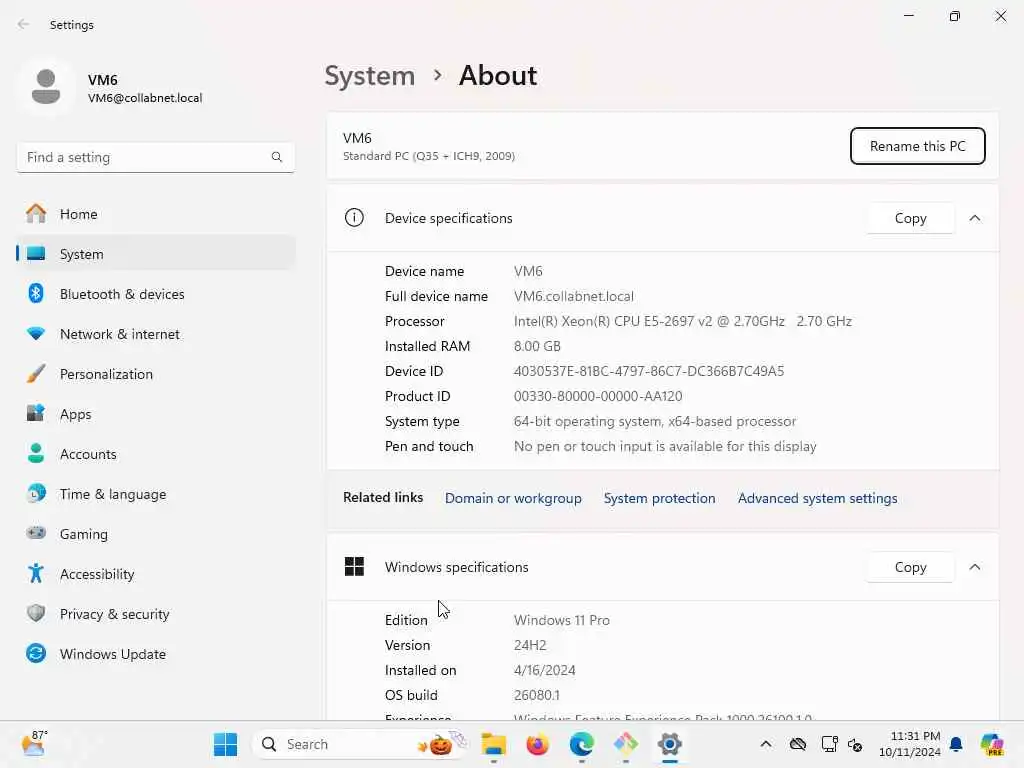Viewport: 1024px width, 768px height.
Task: Click the System breadcrumb in the heading
Action: click(x=370, y=76)
